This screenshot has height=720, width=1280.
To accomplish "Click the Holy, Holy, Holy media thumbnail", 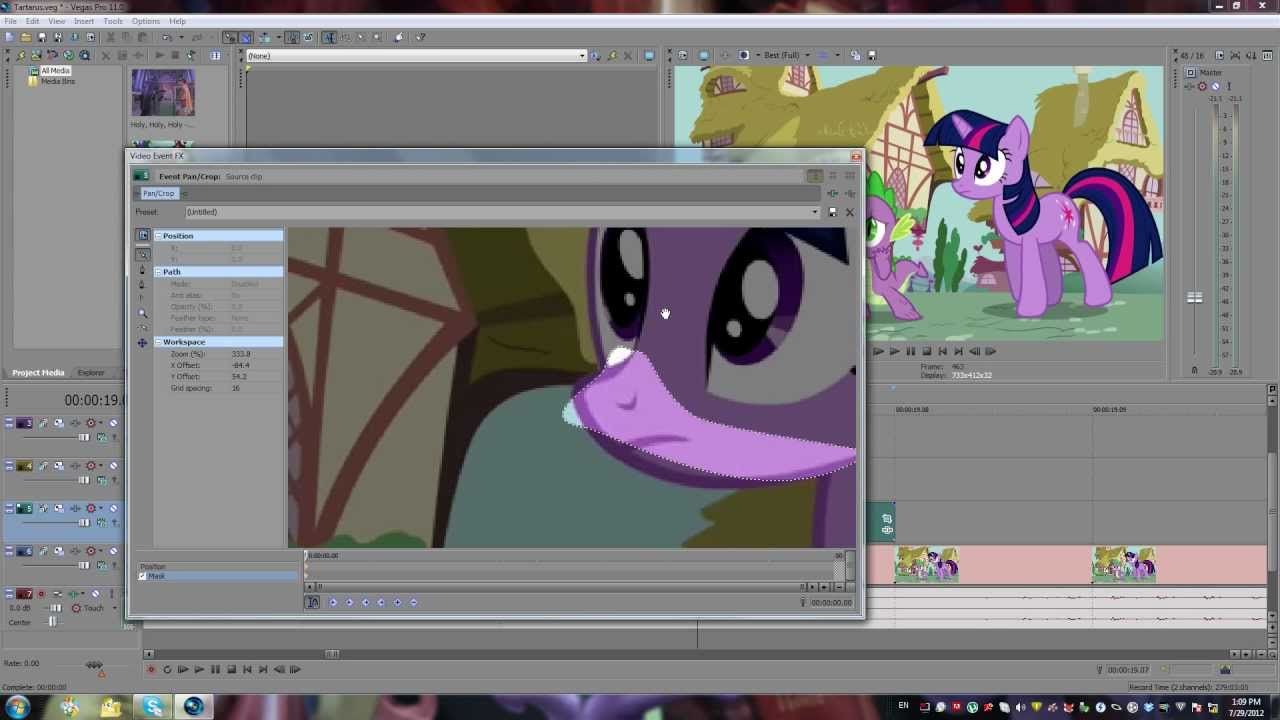I will 162,93.
